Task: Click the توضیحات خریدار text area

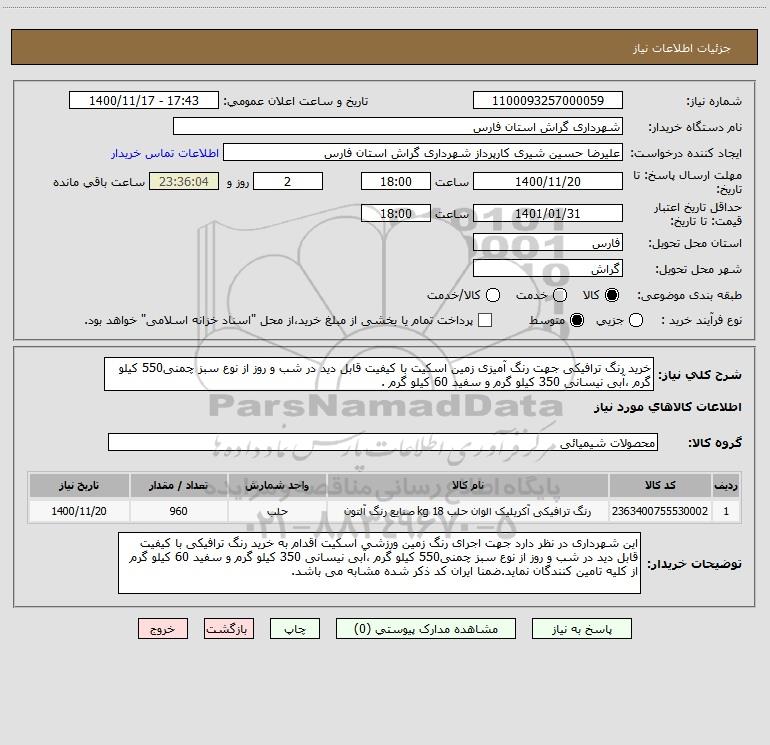Action: tap(380, 563)
